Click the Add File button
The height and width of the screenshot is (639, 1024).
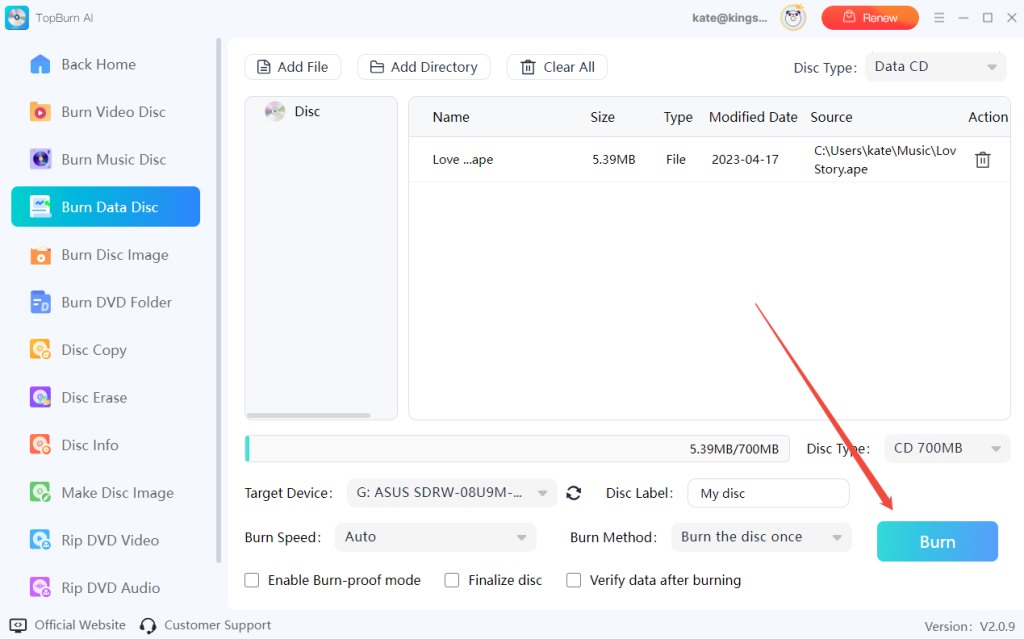(x=293, y=67)
